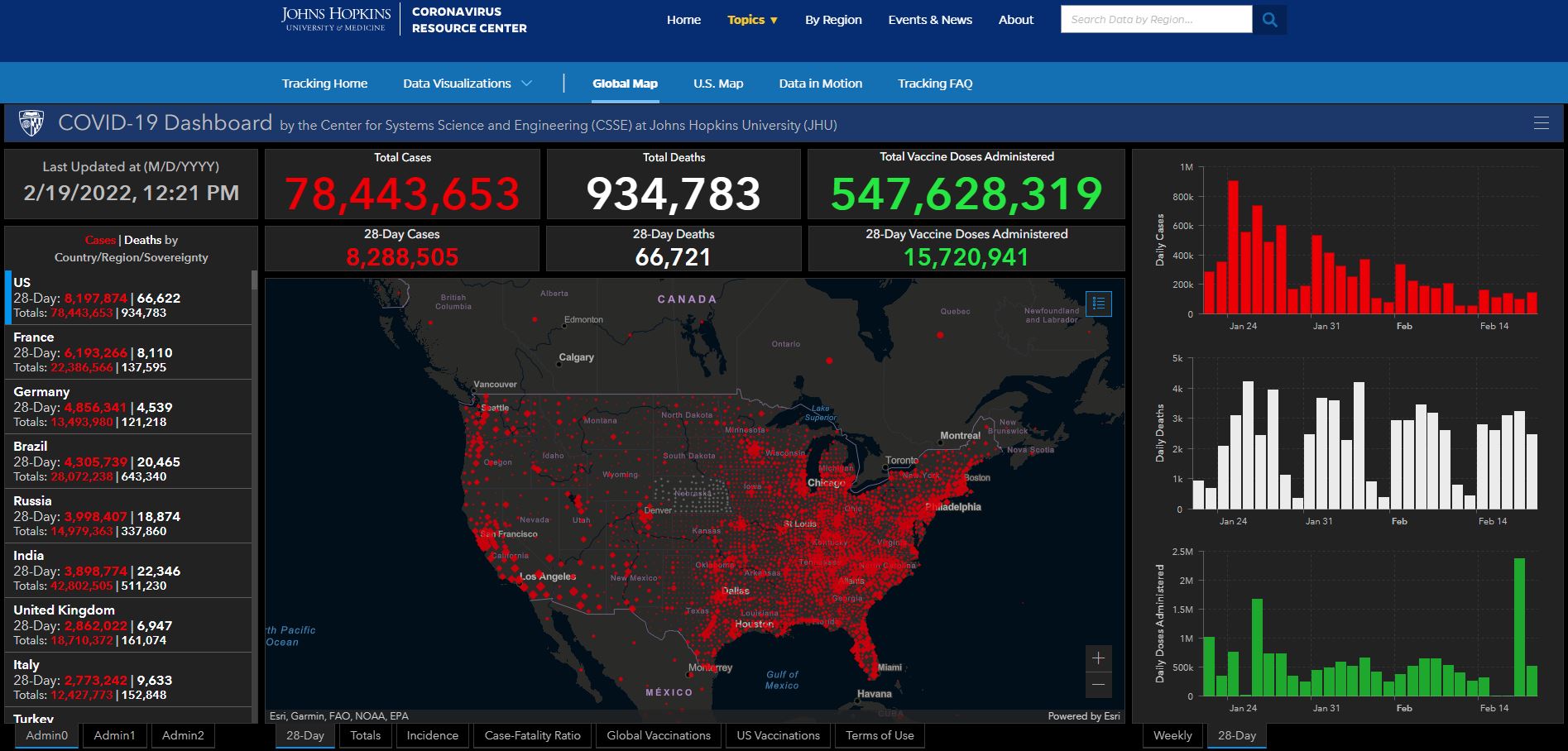Click the Los Angeles label on the map
This screenshot has width=1568, height=751.
pyautogui.click(x=548, y=576)
